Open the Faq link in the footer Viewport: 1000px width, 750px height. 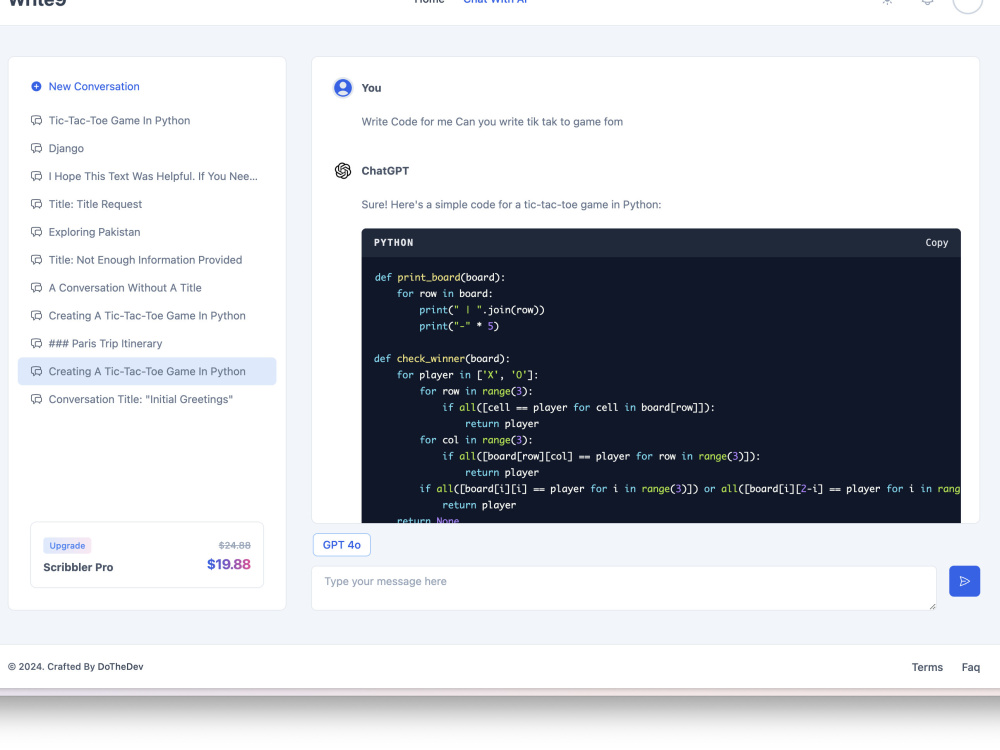(970, 667)
